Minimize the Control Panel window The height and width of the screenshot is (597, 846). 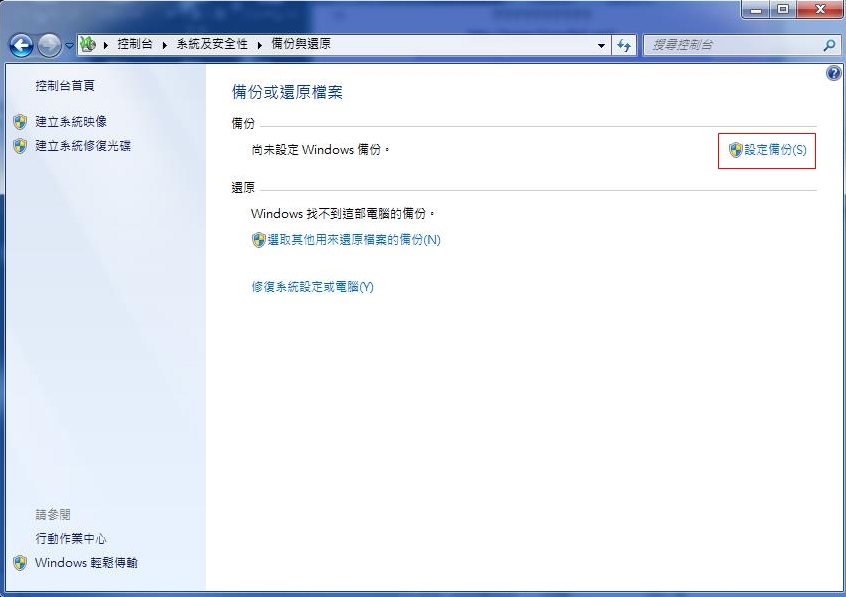tap(756, 9)
